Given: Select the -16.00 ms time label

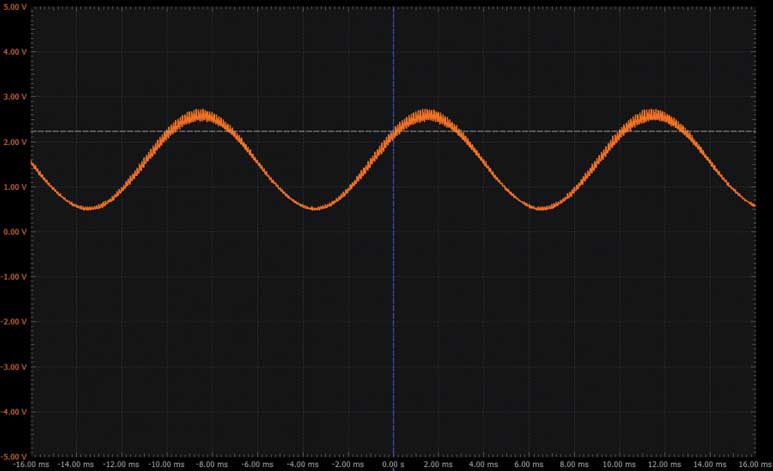Looking at the screenshot, I should pyautogui.click(x=31, y=465).
